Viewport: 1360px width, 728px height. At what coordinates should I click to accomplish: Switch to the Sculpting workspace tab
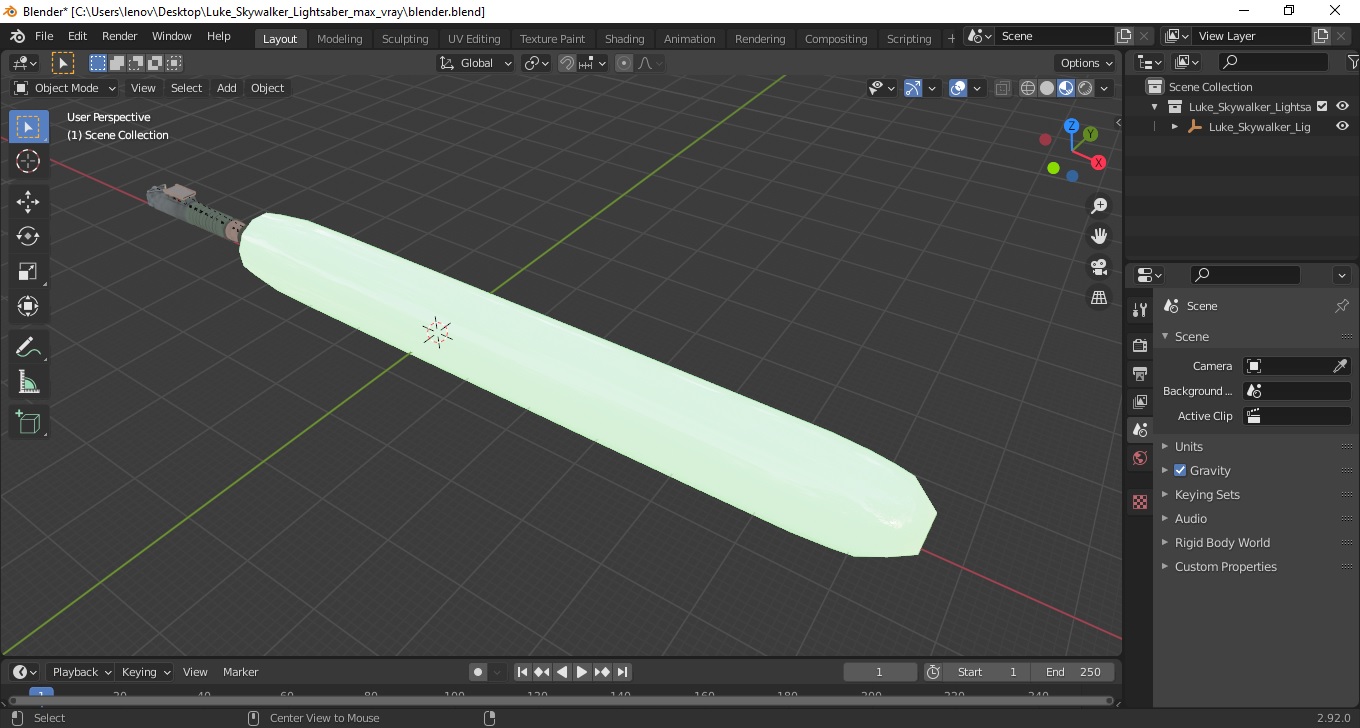(405, 39)
